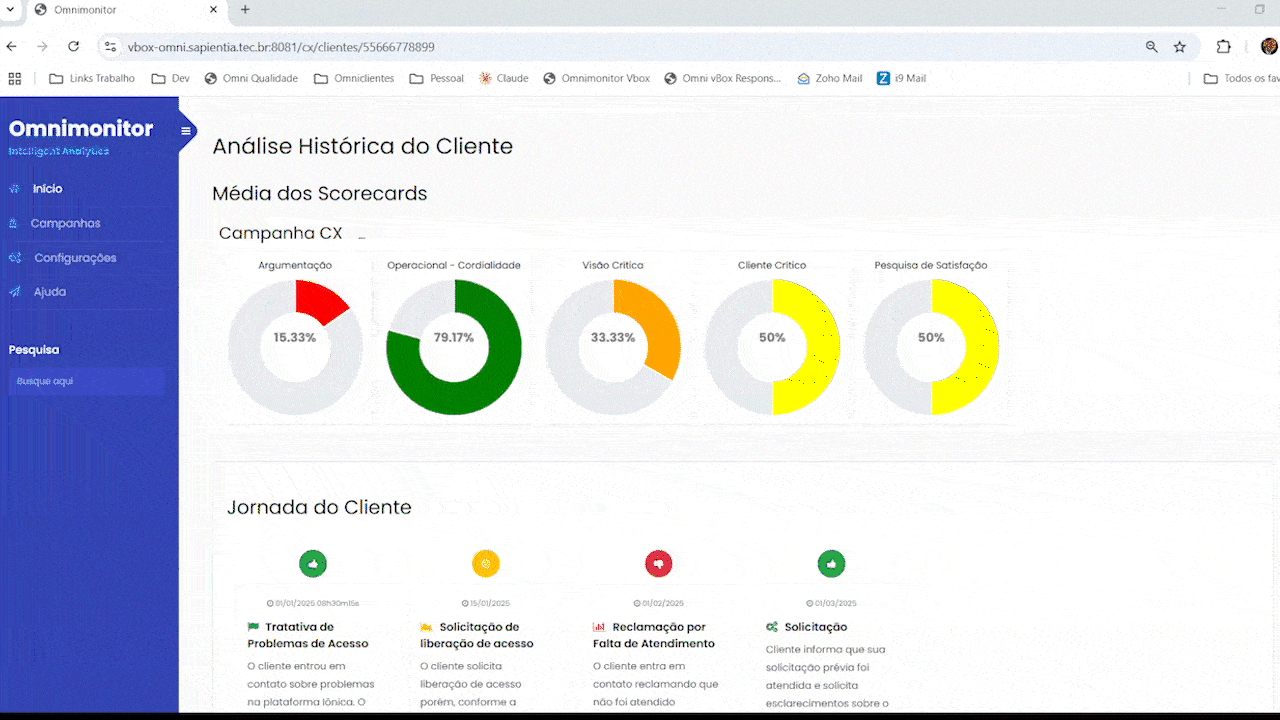Image resolution: width=1280 pixels, height=720 pixels.
Task: Open the browser extensions puzzle icon
Action: pyautogui.click(x=1224, y=47)
